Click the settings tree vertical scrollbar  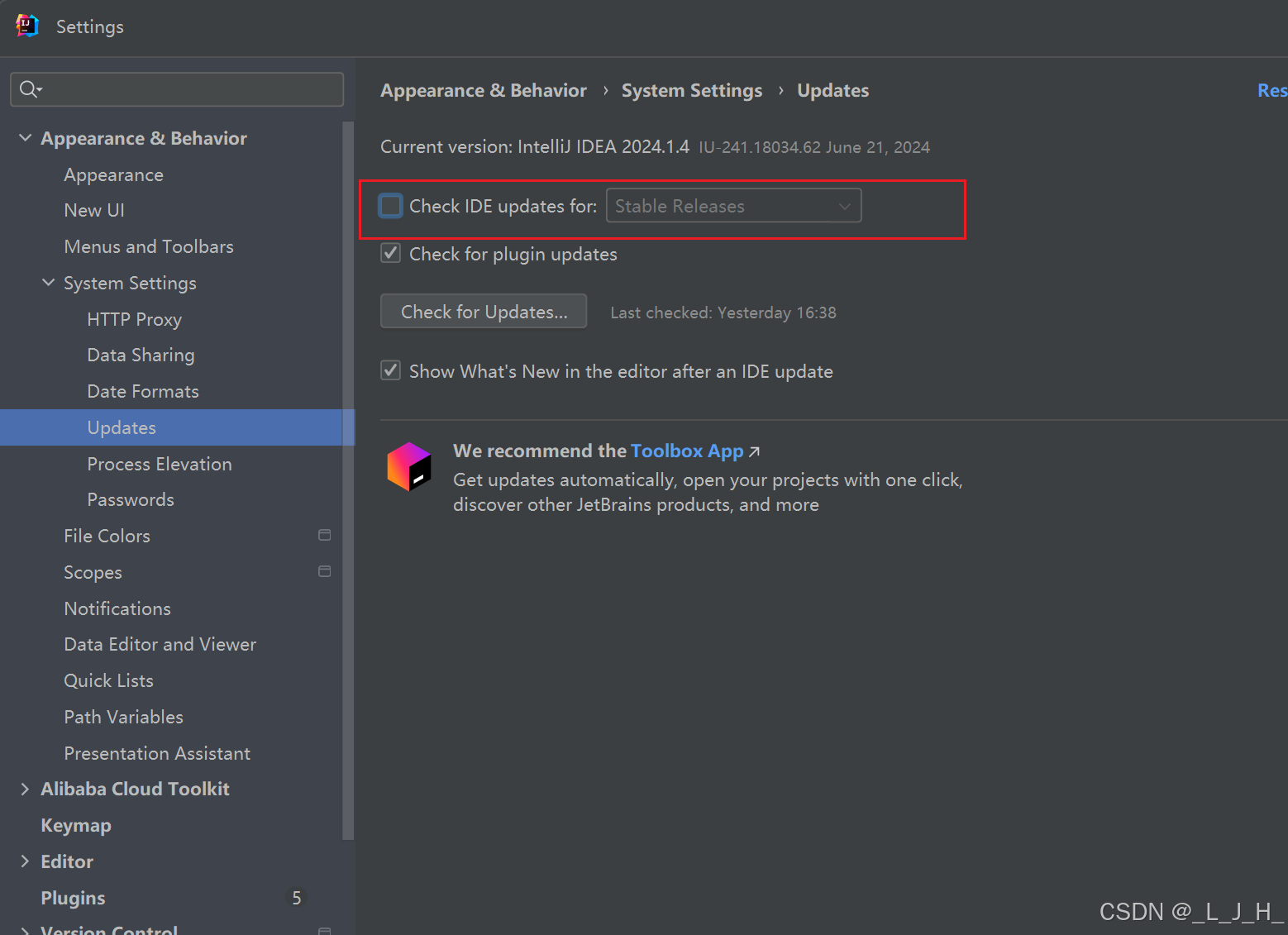(x=348, y=479)
